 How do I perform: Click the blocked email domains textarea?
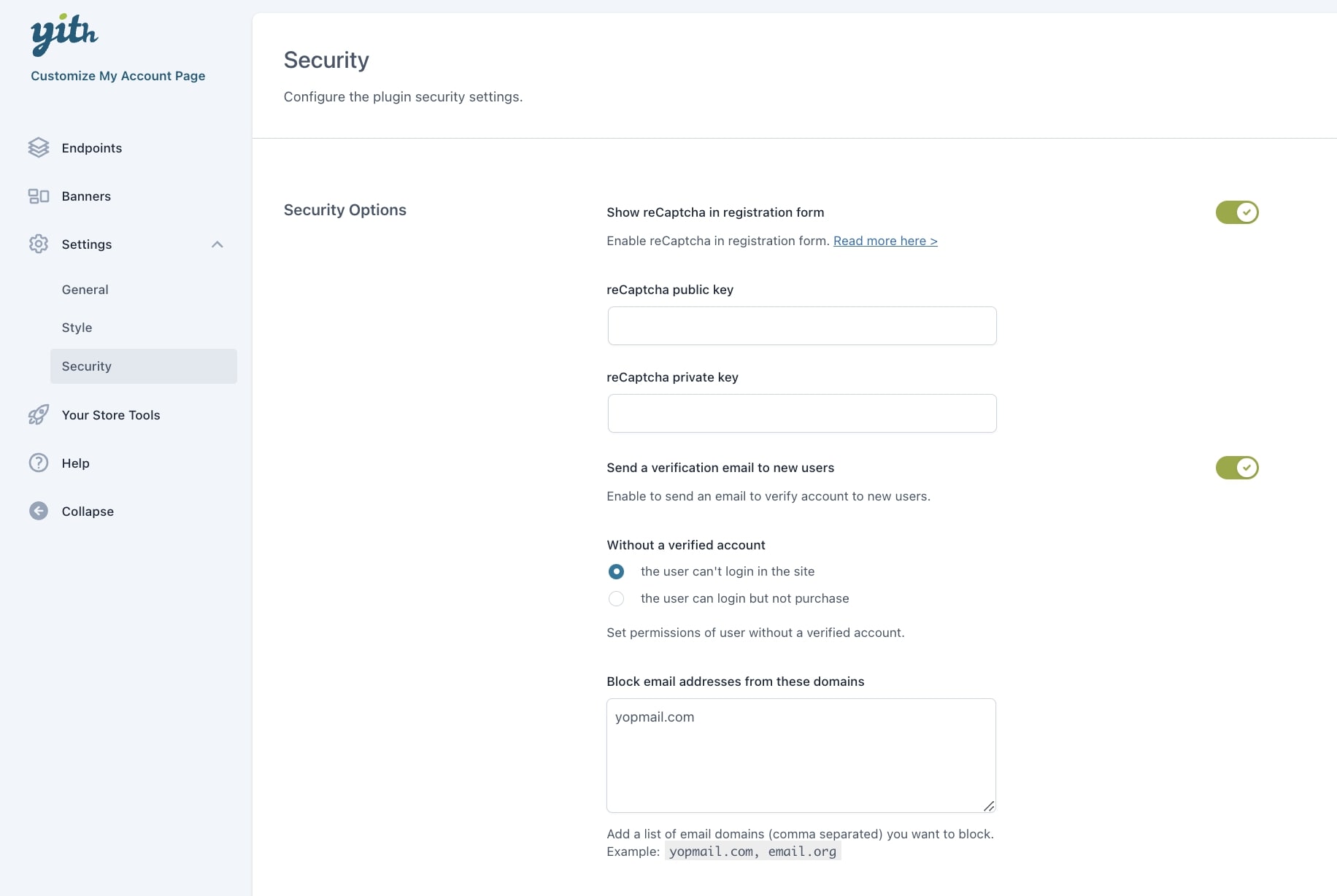click(x=801, y=755)
